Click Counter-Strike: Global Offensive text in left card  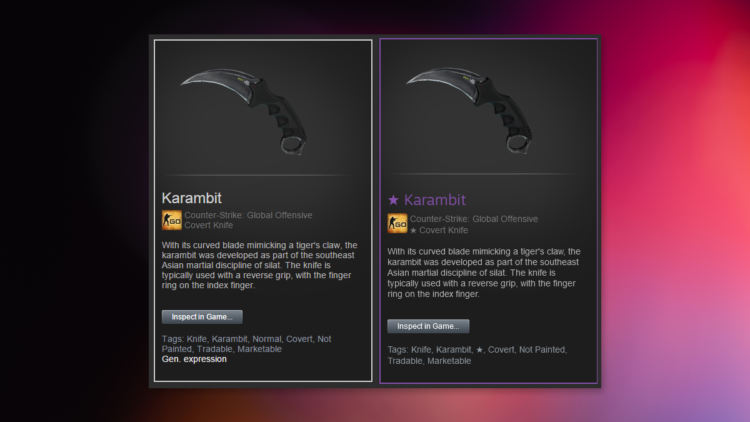point(248,215)
